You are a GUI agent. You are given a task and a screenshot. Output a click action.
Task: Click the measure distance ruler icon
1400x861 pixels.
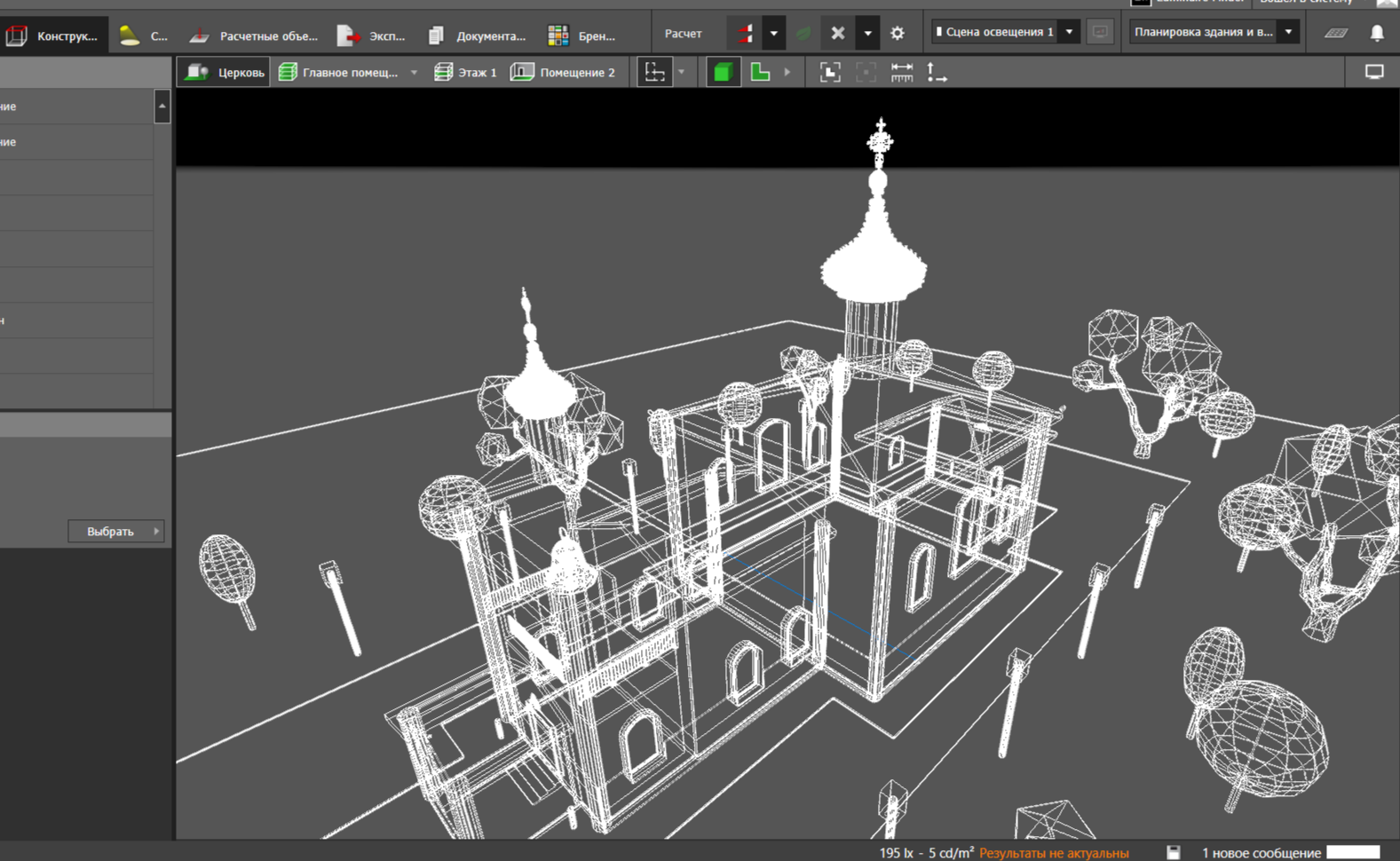click(x=901, y=73)
